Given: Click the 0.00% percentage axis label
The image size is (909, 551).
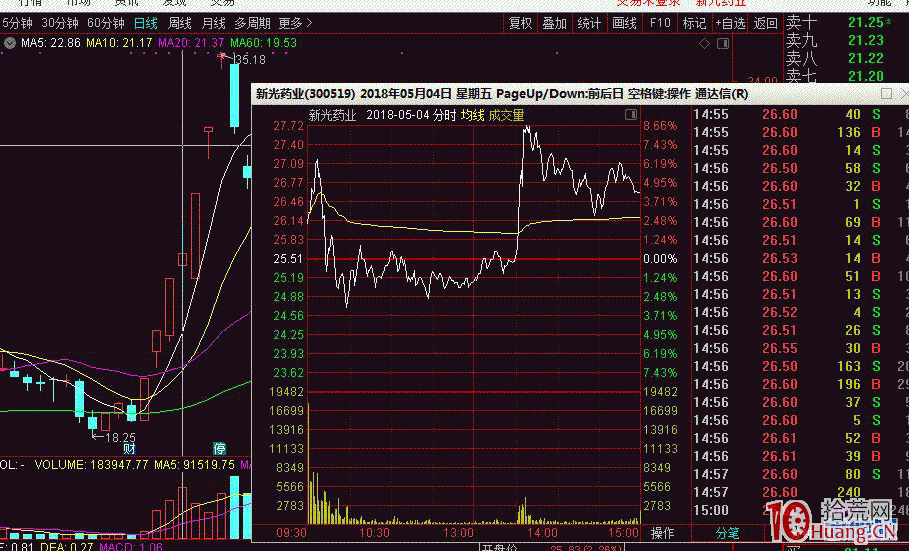Looking at the screenshot, I should tap(660, 259).
